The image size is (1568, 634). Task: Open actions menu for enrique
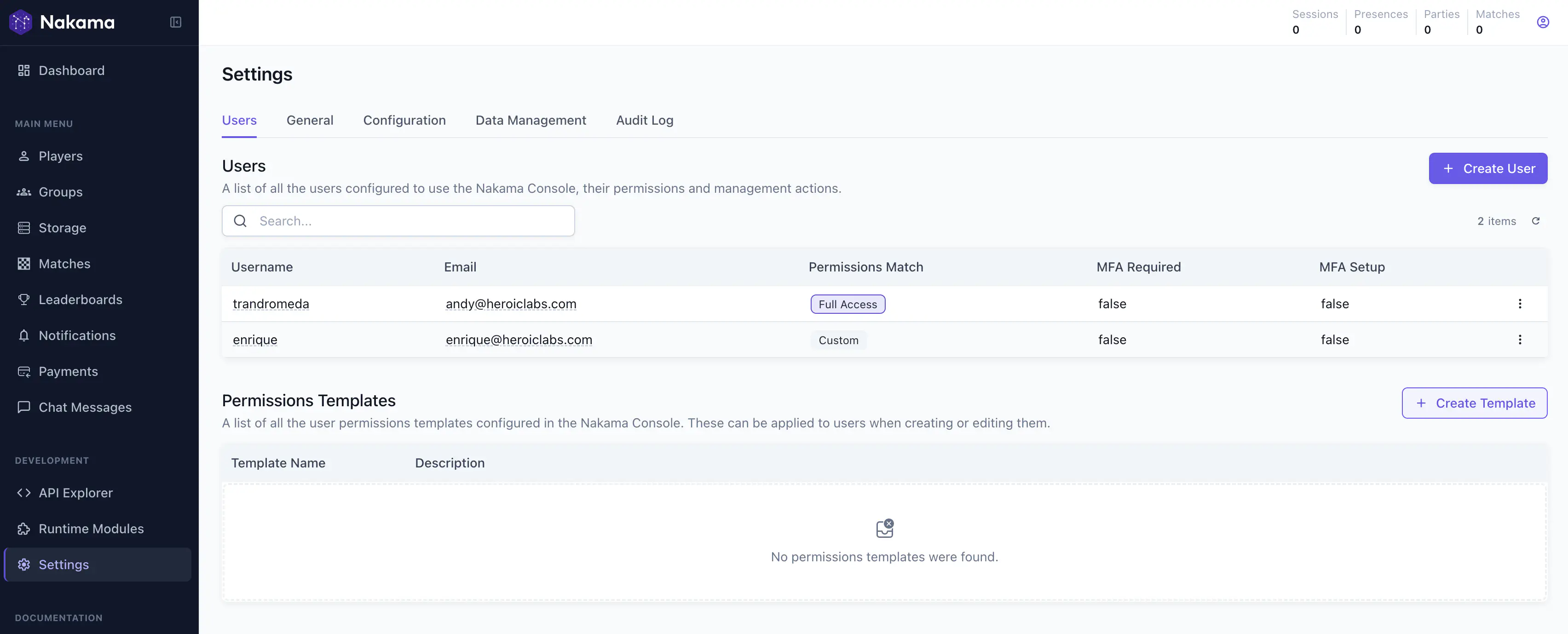point(1519,340)
